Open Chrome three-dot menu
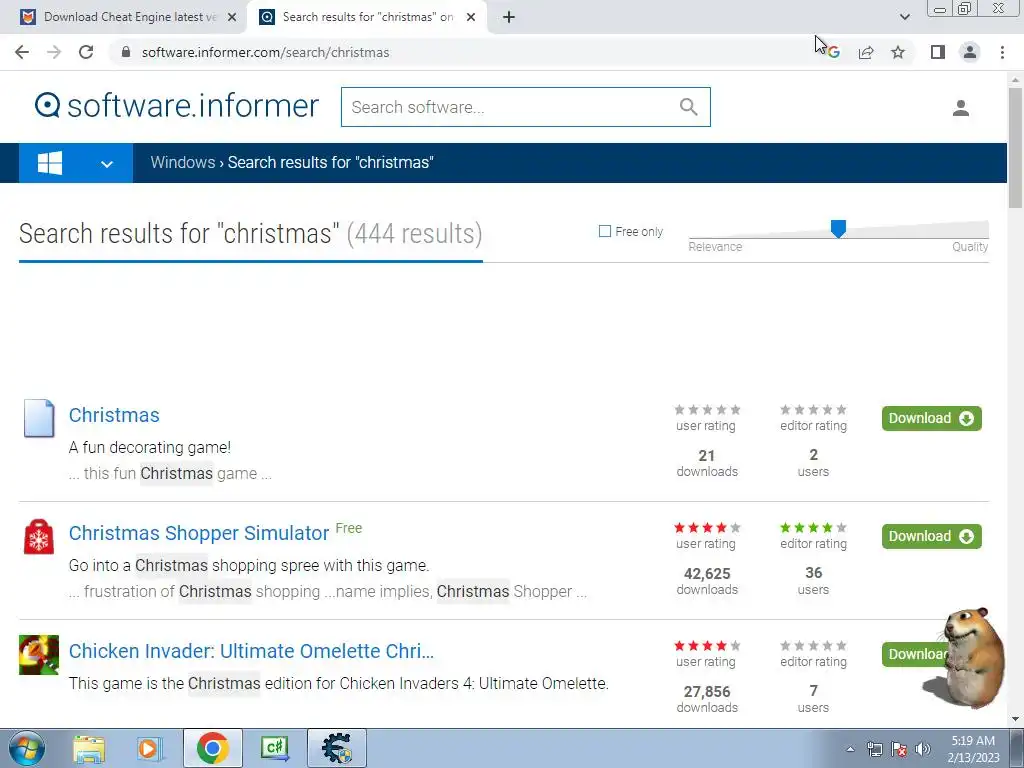1024x768 pixels. pos(1002,52)
